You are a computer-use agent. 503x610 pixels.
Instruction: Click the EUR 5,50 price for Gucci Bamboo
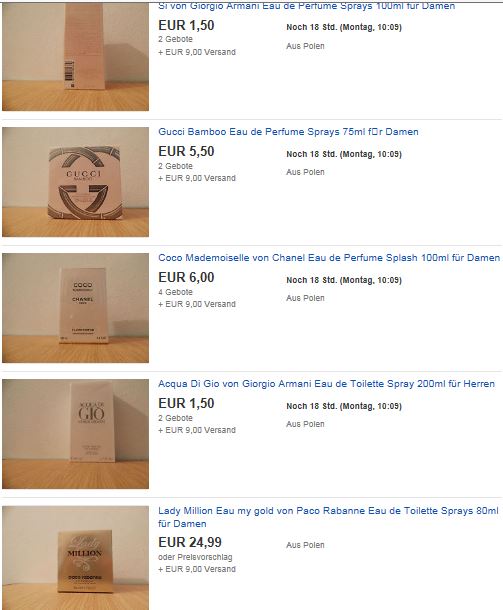pos(186,151)
